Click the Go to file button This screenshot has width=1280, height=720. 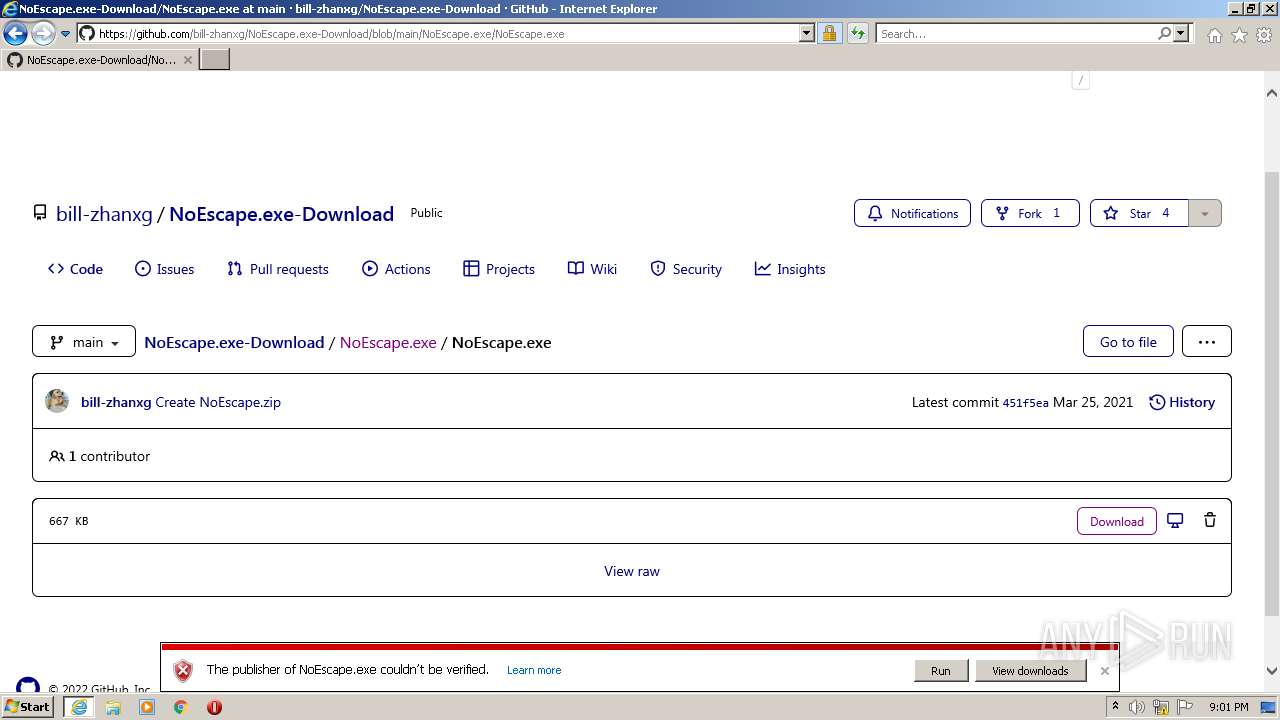pyautogui.click(x=1128, y=342)
